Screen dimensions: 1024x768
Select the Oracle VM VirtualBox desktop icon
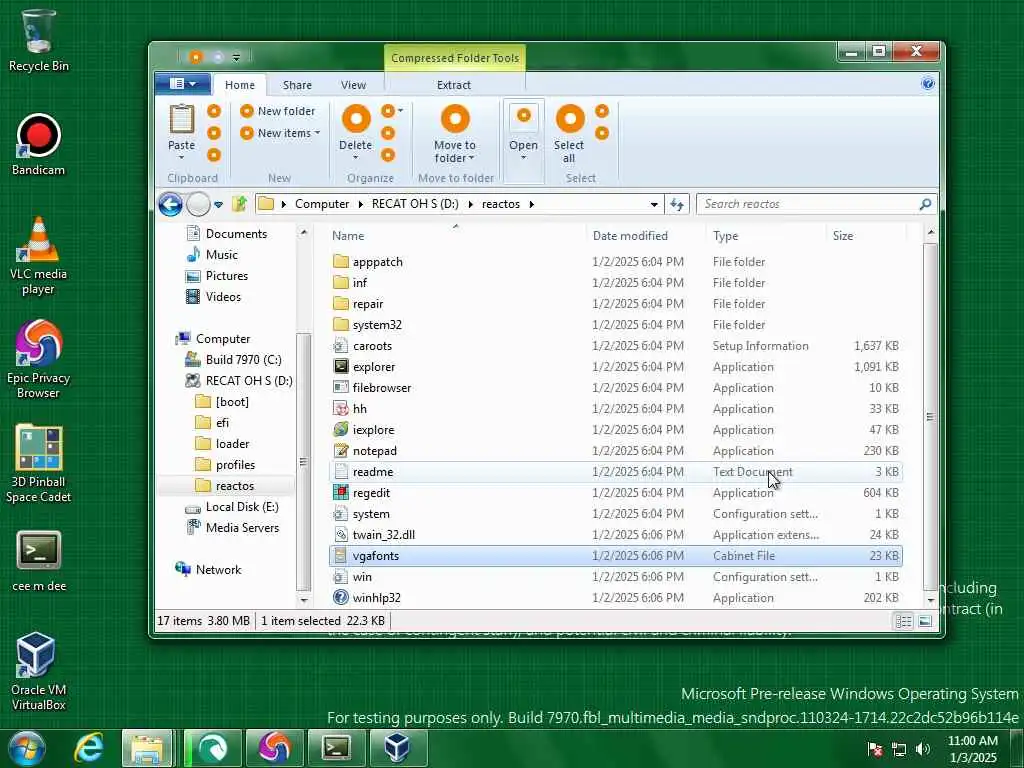point(39,671)
